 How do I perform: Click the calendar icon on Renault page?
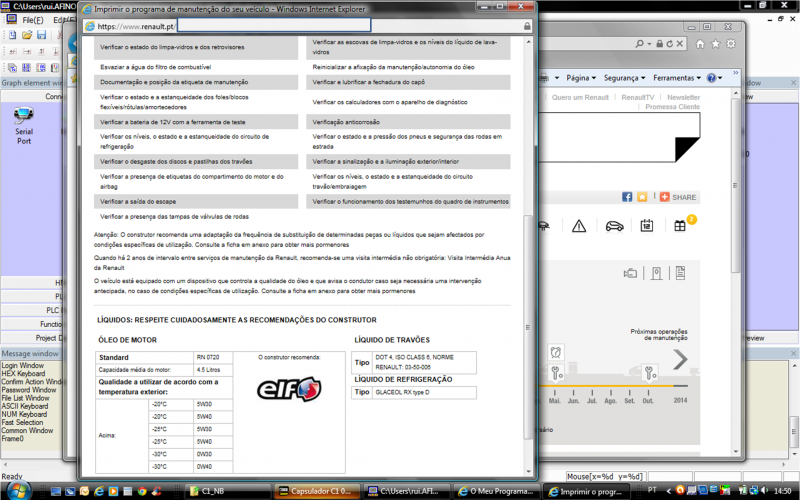(x=646, y=226)
